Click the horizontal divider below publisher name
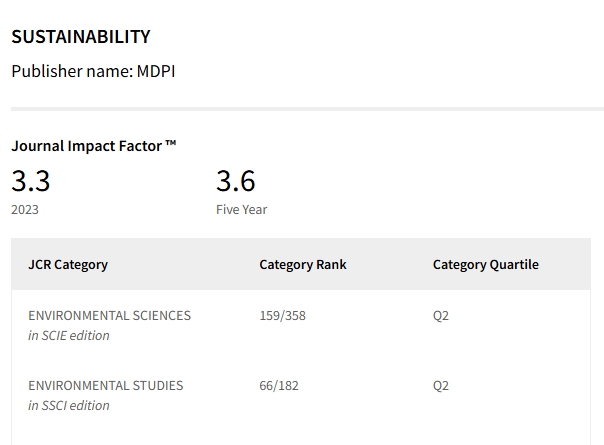The image size is (604, 445). point(307,108)
